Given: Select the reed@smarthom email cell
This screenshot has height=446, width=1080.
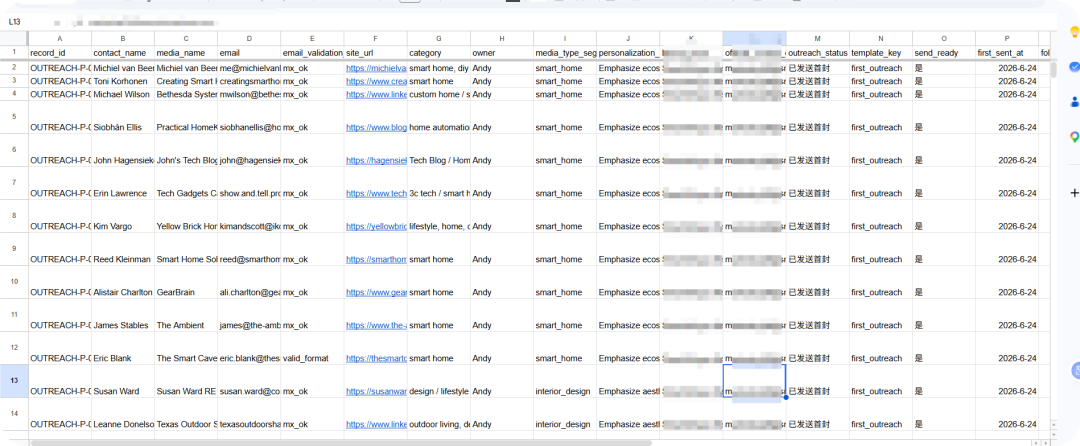Looking at the screenshot, I should point(249,250).
